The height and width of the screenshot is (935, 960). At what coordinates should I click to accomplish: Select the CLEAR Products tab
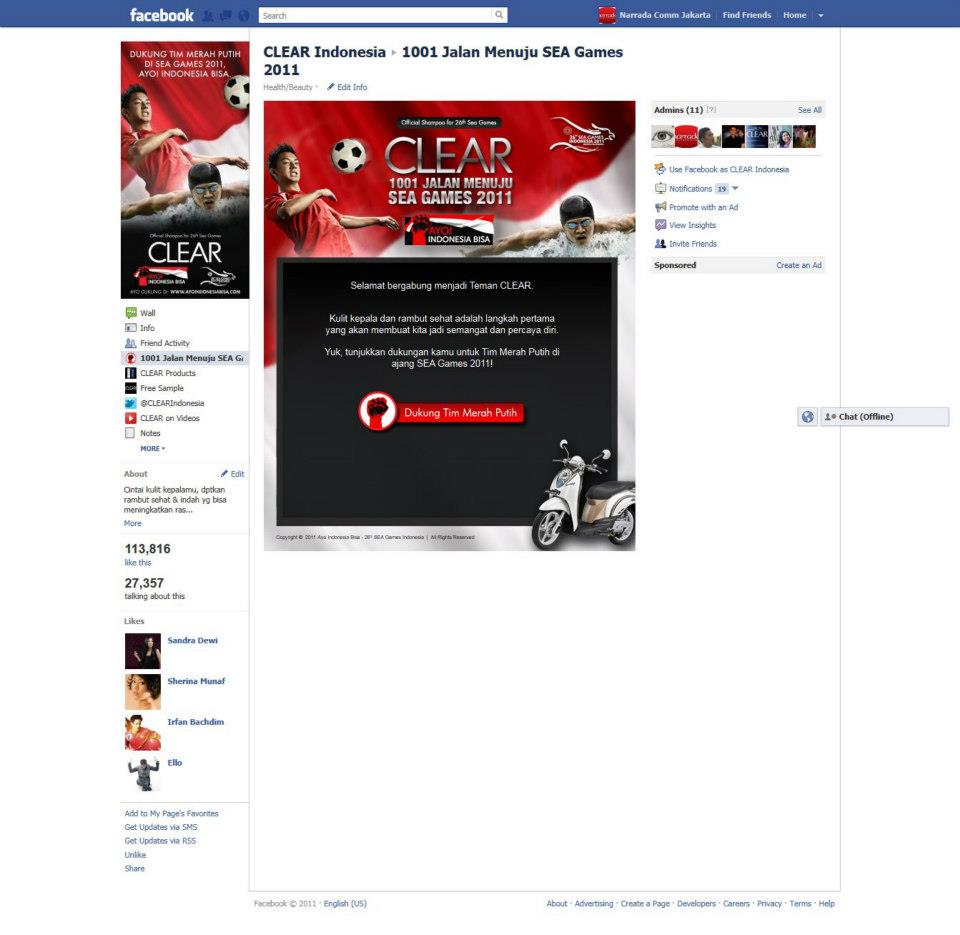coord(168,373)
